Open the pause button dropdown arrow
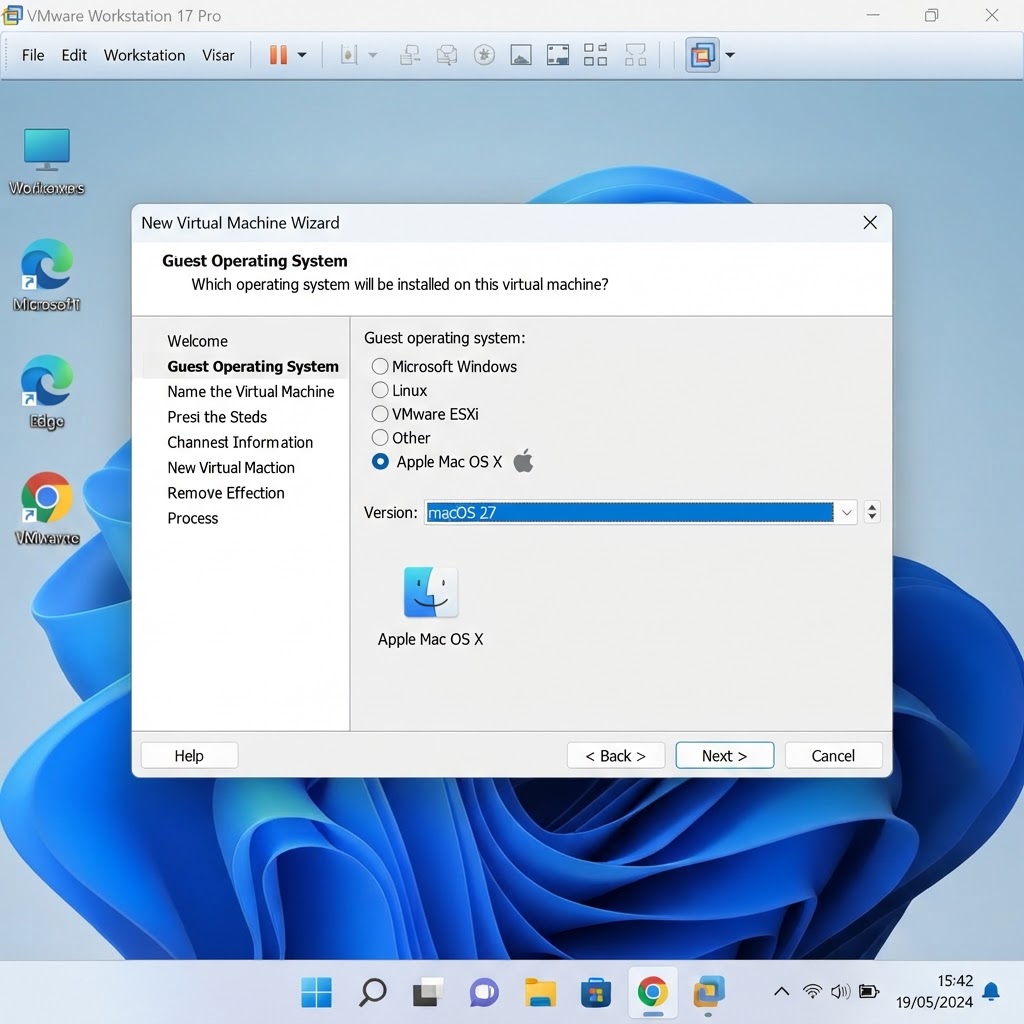 [x=302, y=56]
